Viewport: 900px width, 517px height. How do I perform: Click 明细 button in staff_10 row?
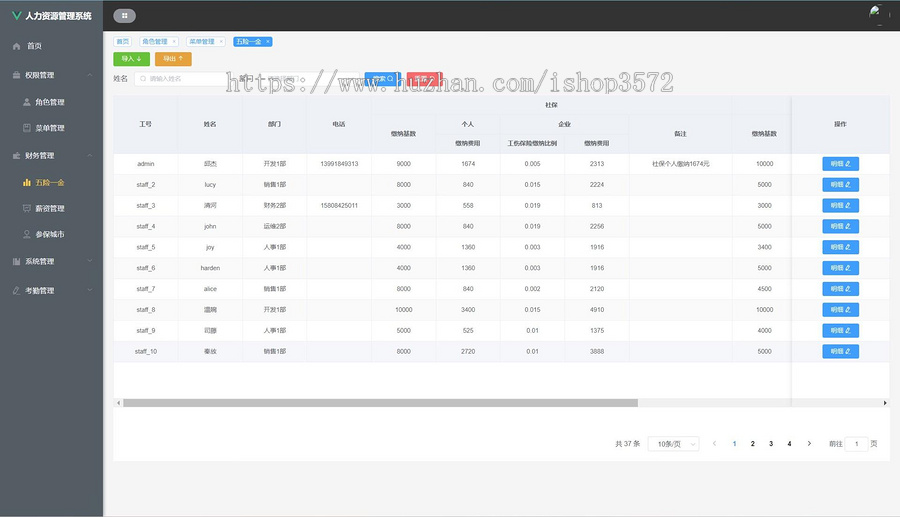(840, 351)
